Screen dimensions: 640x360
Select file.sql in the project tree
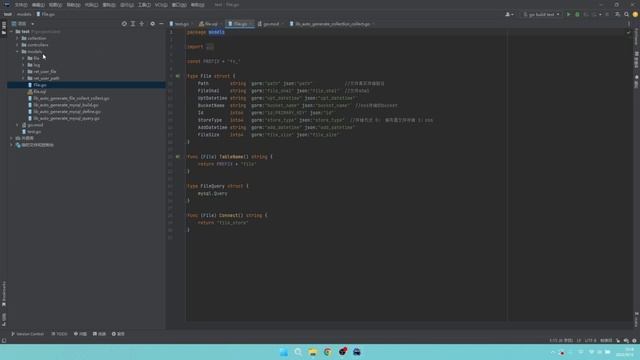[x=40, y=92]
